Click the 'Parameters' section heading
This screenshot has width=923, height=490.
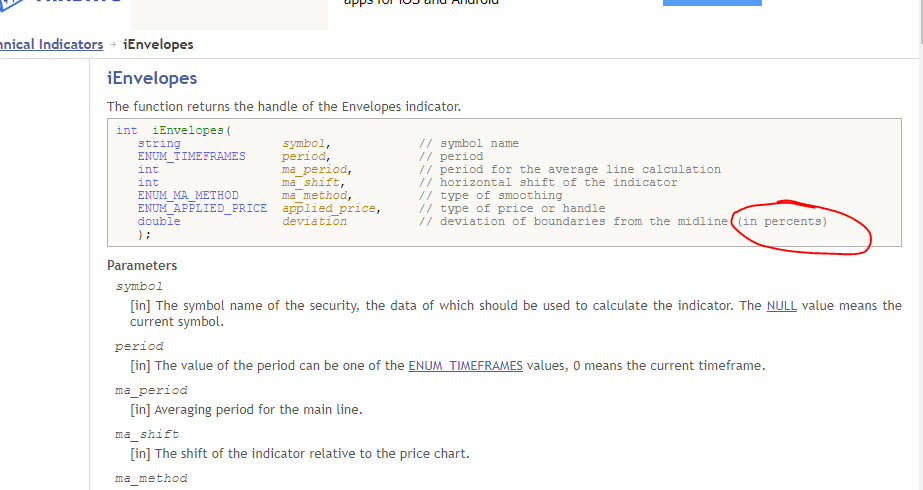tap(142, 266)
